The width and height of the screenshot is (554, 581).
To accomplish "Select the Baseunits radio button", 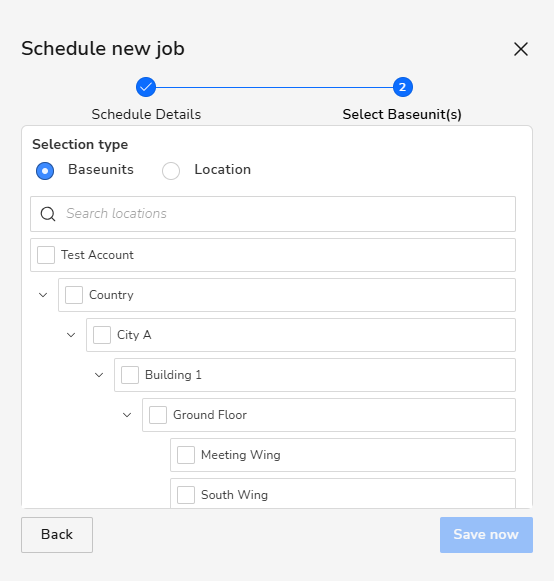I will (45, 171).
